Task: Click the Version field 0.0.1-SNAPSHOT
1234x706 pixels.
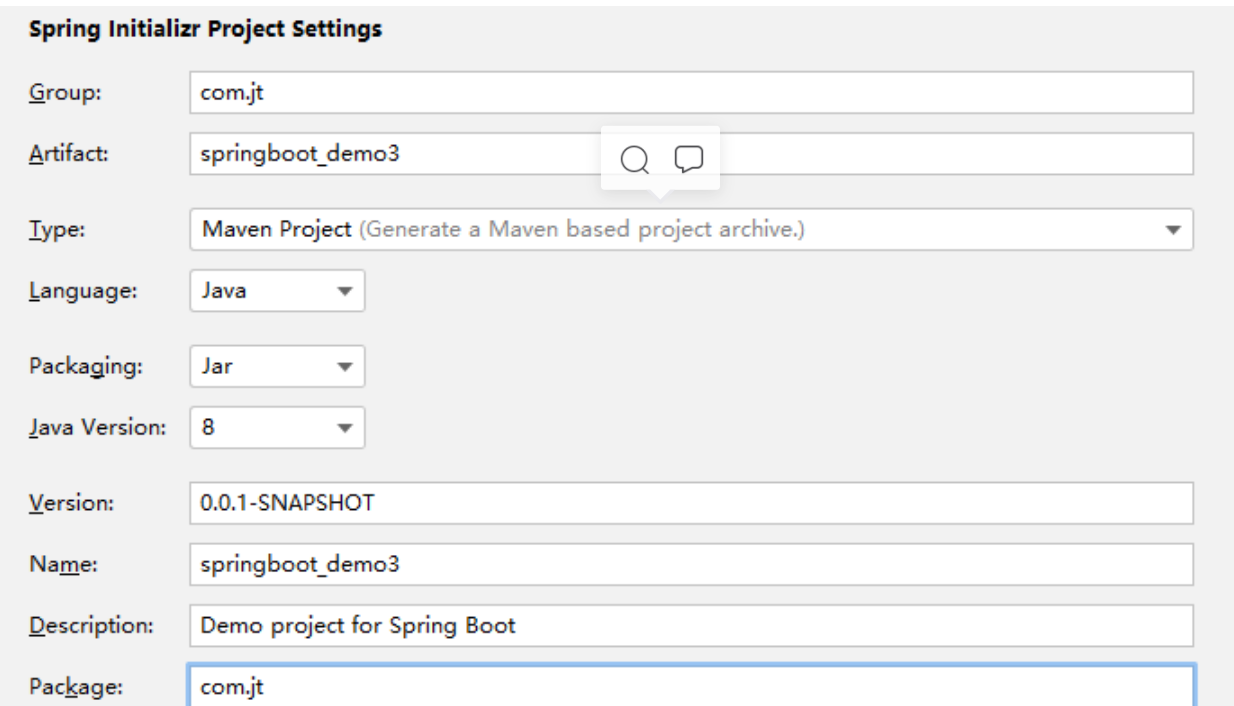Action: (x=691, y=503)
